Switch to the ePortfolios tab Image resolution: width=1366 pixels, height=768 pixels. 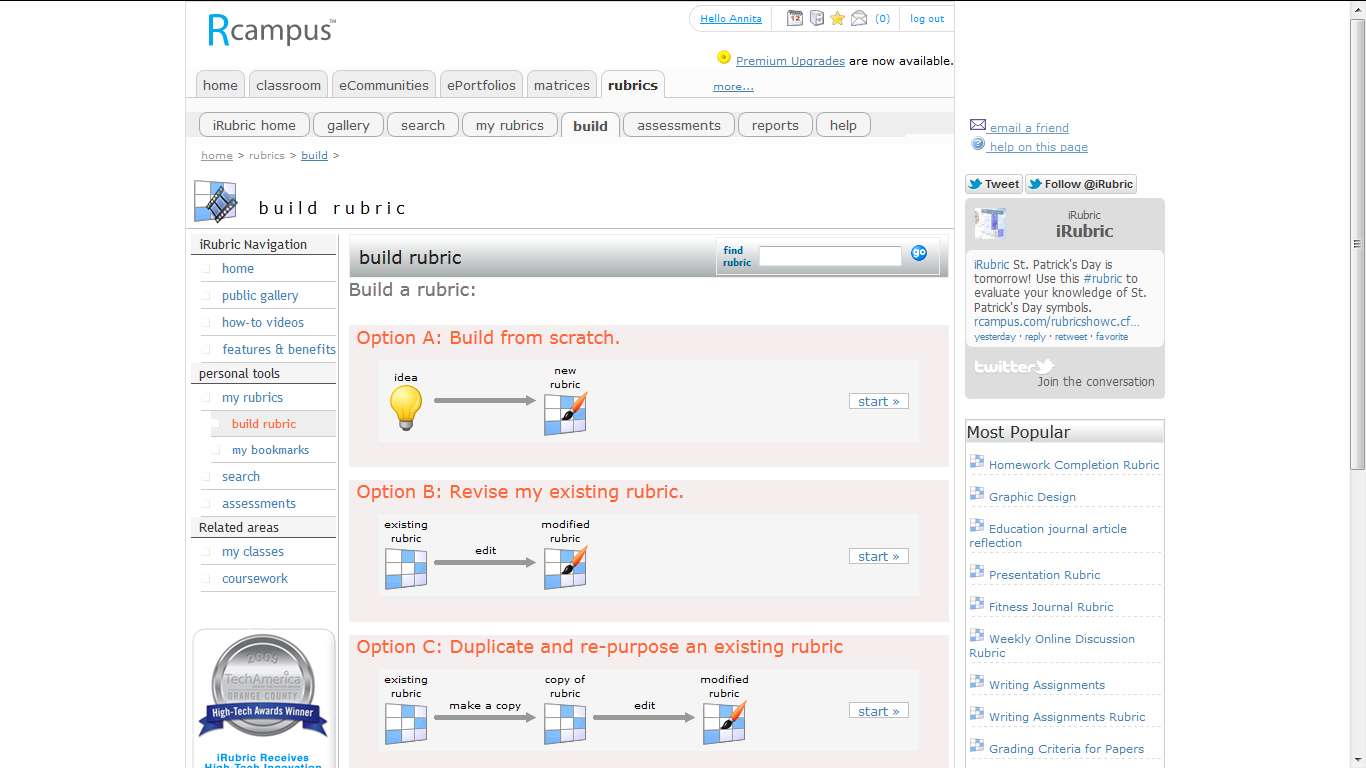(481, 85)
